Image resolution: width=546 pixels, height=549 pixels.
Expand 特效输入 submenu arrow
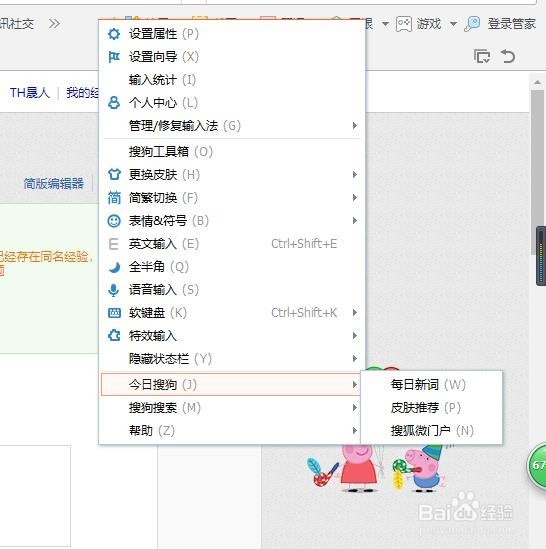point(354,335)
